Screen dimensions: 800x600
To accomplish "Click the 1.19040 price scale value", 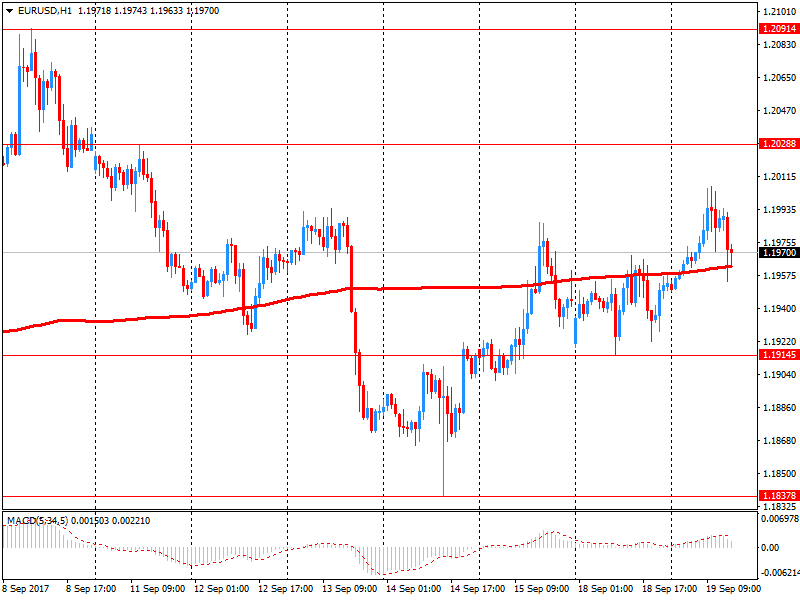I will point(780,374).
